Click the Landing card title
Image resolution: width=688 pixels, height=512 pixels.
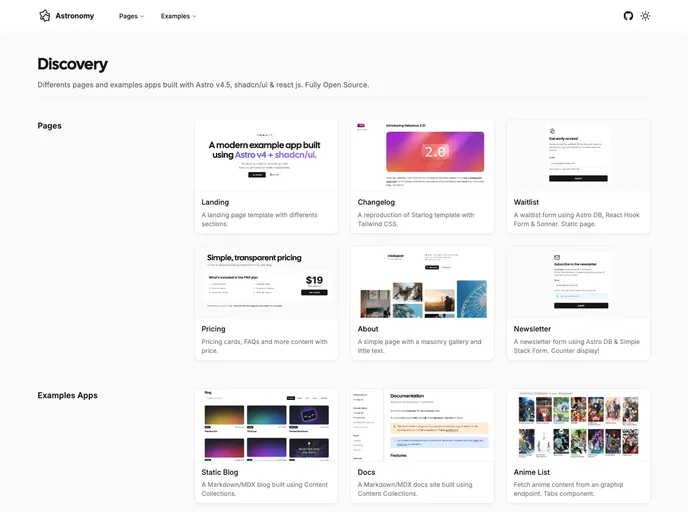215,202
